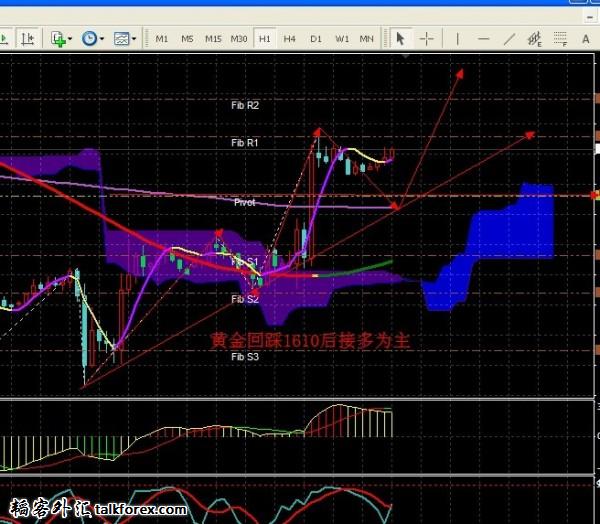Select the trendline drawing tool

509,39
